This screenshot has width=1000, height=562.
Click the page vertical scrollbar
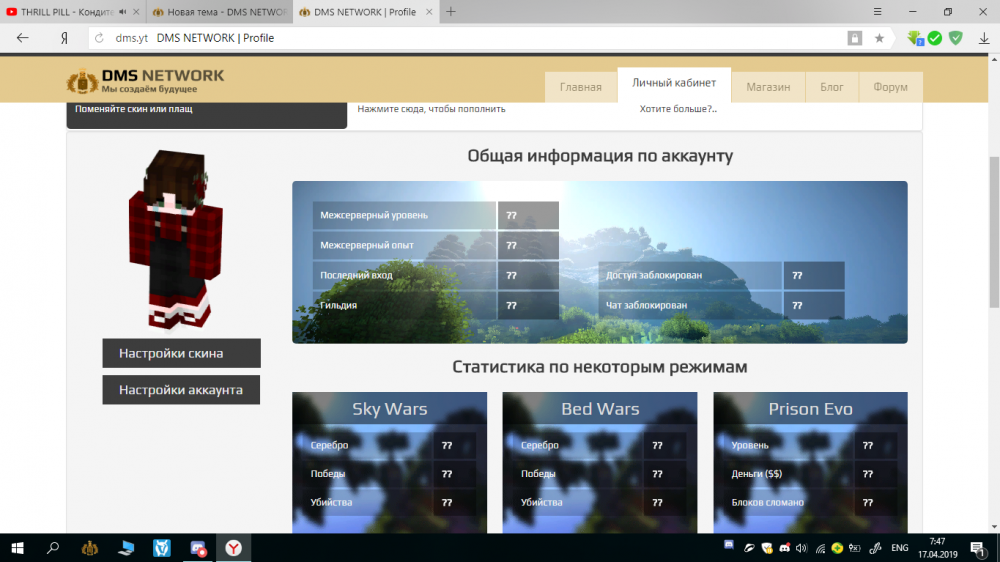click(x=993, y=230)
